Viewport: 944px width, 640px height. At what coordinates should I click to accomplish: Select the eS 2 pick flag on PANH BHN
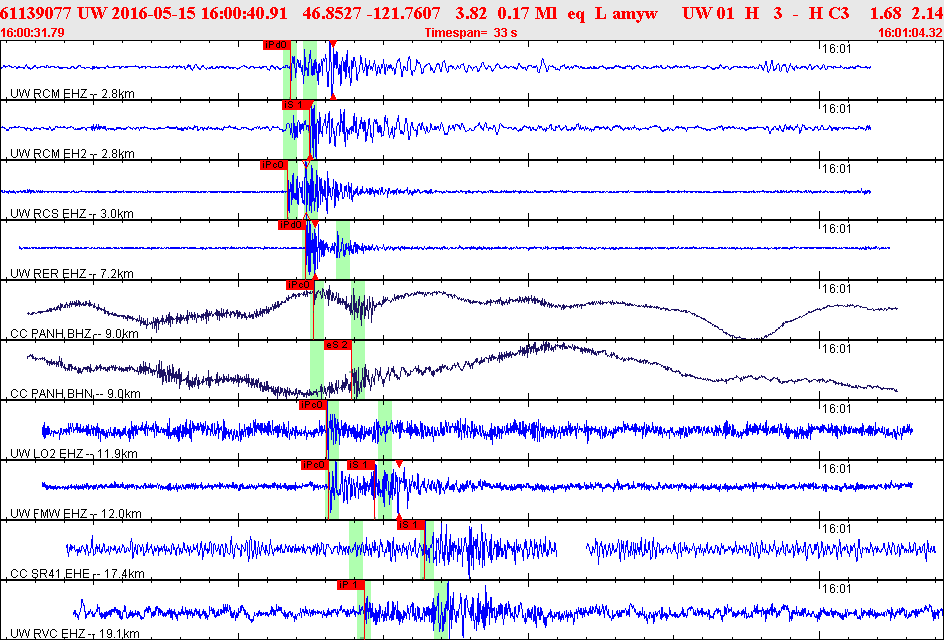338,345
